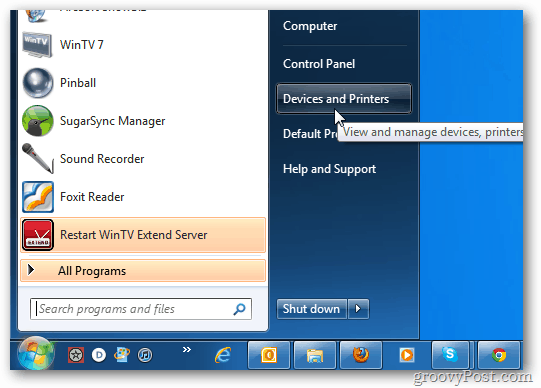The height and width of the screenshot is (388, 541).
Task: Click Search programs and files box
Action: click(x=141, y=309)
